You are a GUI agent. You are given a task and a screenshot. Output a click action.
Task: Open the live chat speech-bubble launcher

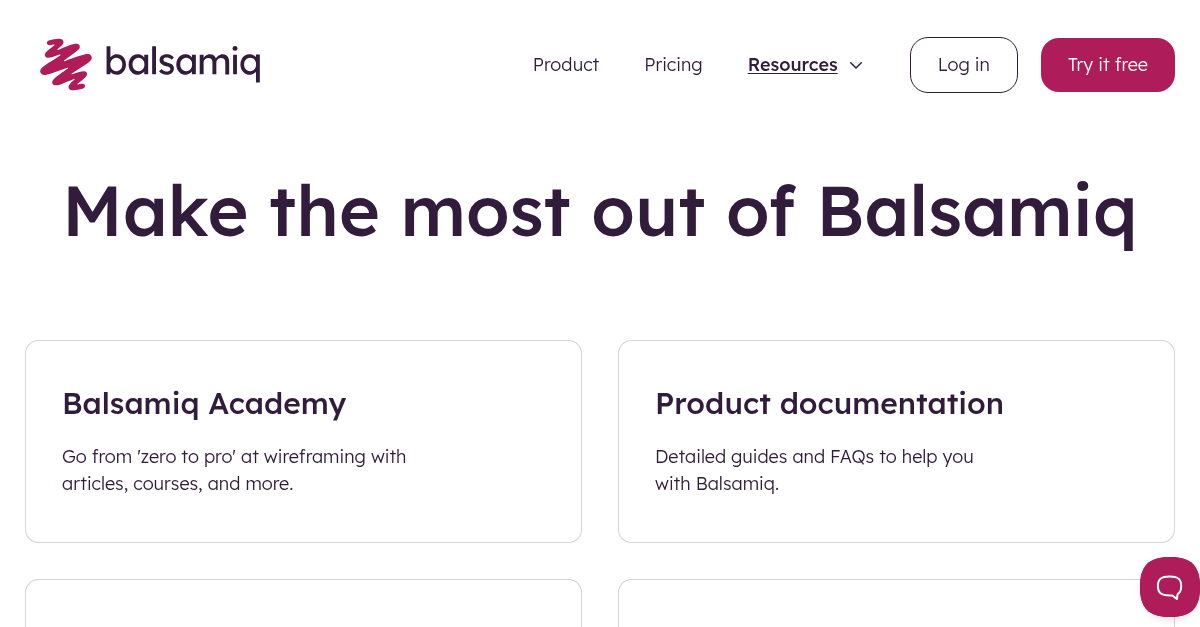1169,587
